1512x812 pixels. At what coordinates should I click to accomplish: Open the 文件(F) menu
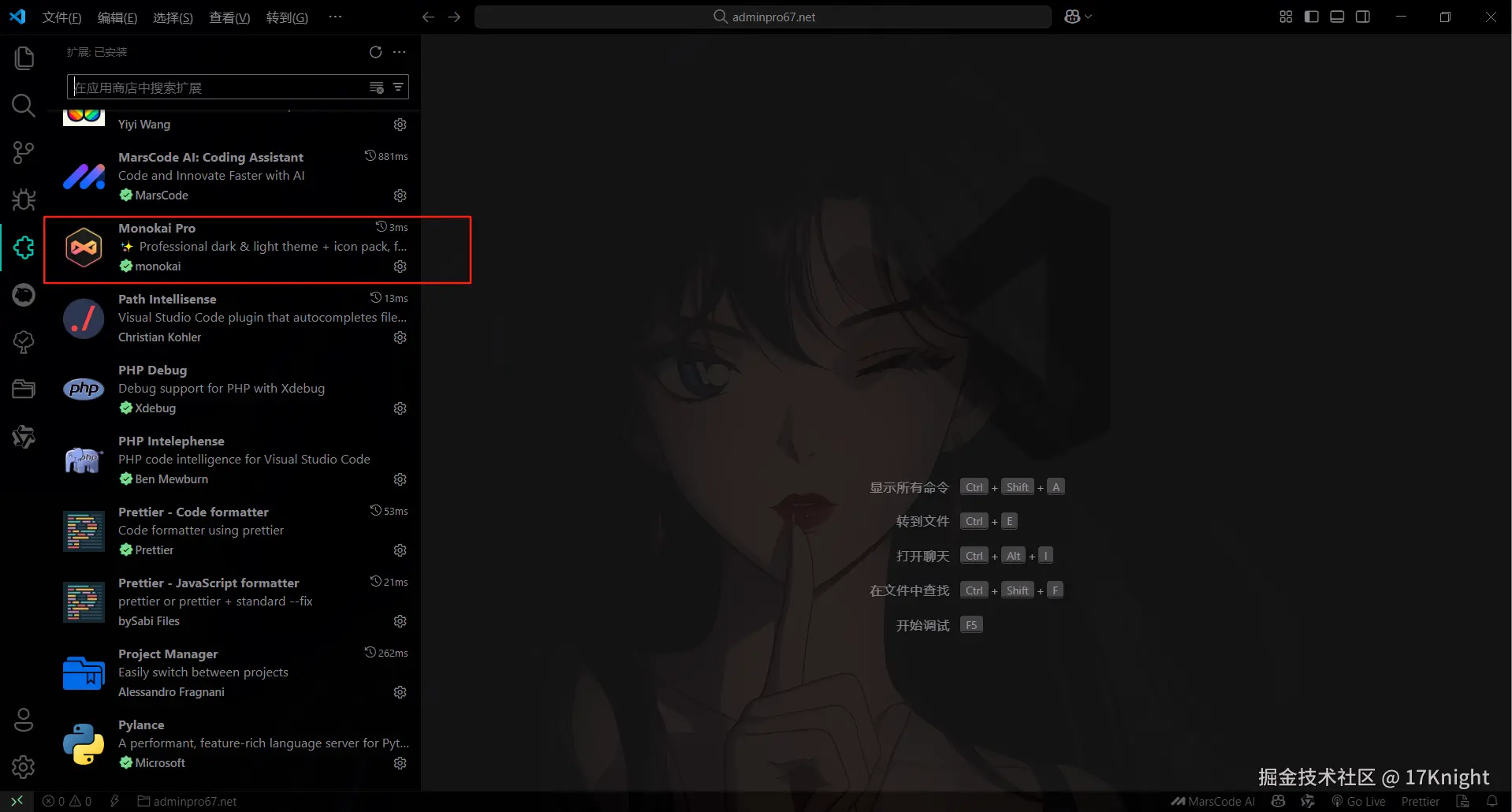pos(61,17)
